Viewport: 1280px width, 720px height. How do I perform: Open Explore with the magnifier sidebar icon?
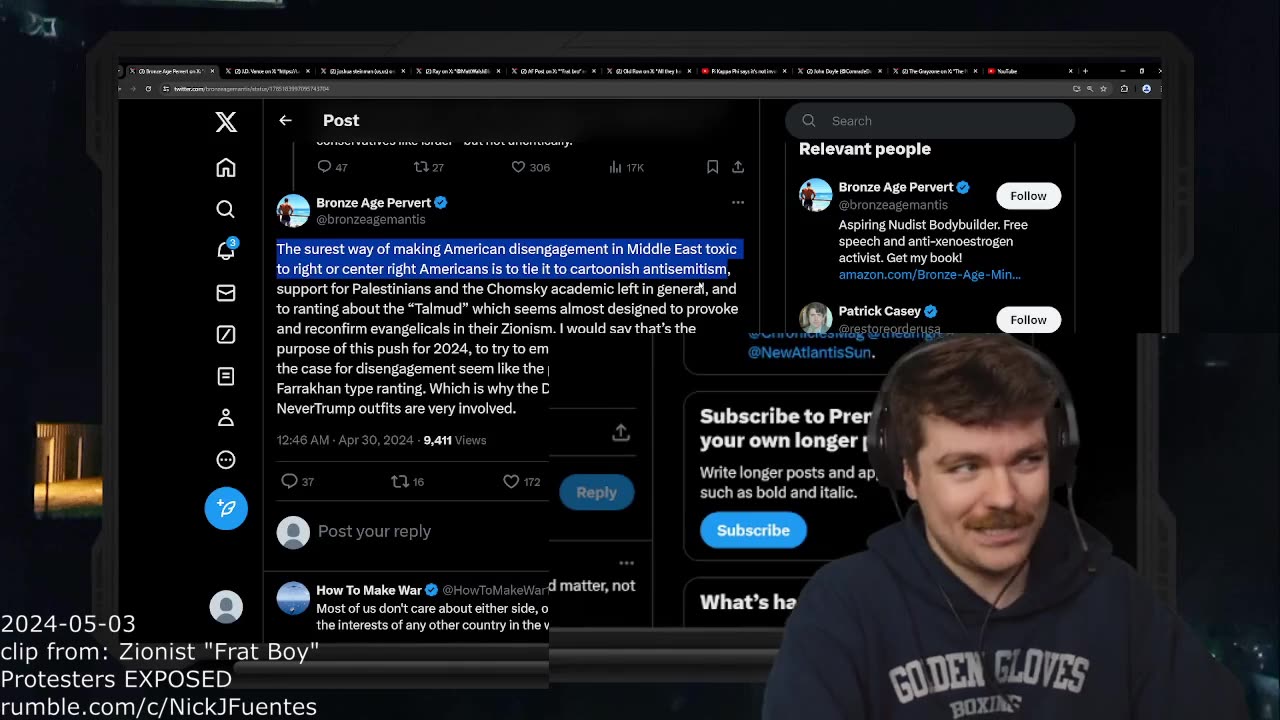[x=226, y=209]
